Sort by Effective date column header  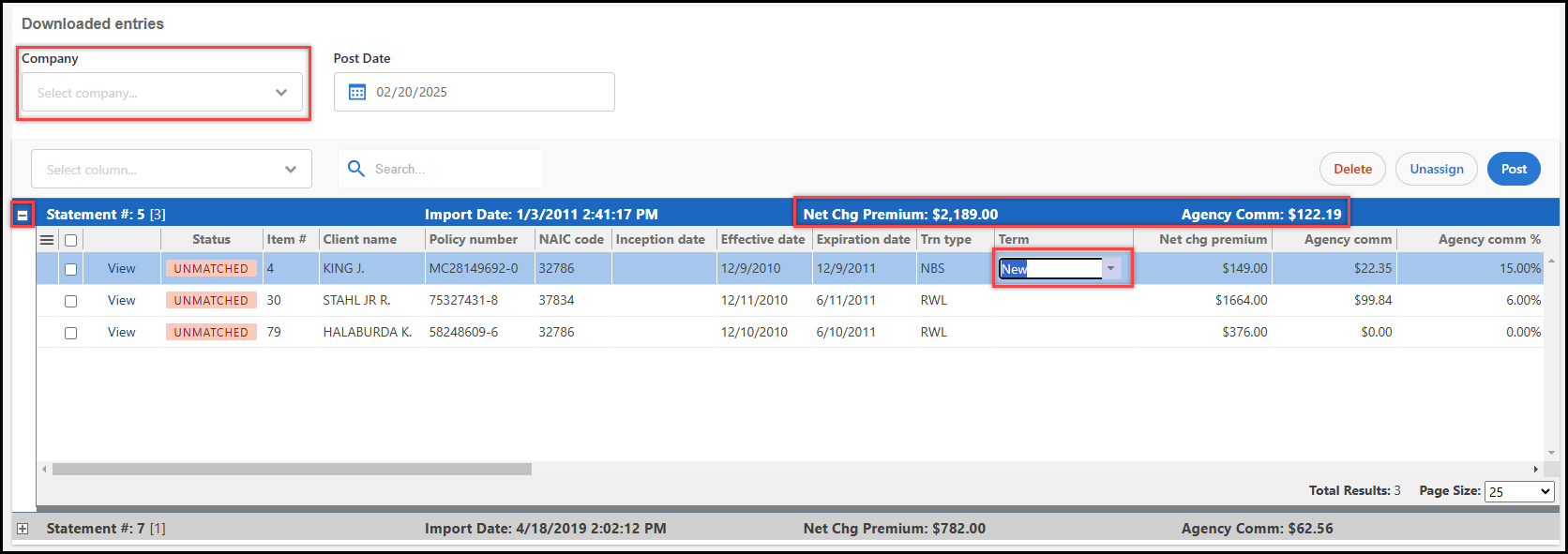point(762,239)
